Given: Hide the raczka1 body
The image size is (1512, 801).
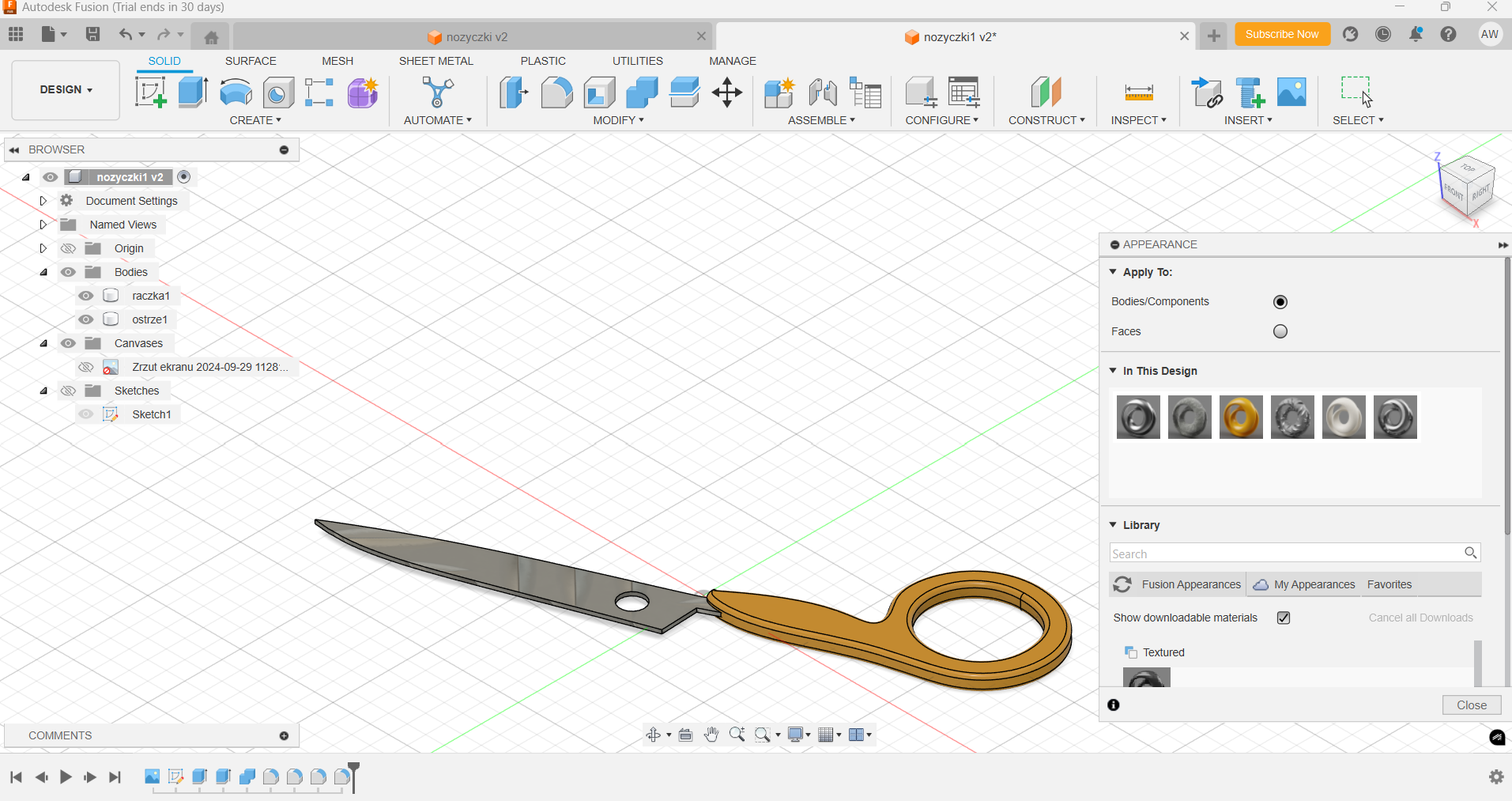Looking at the screenshot, I should pos(86,296).
